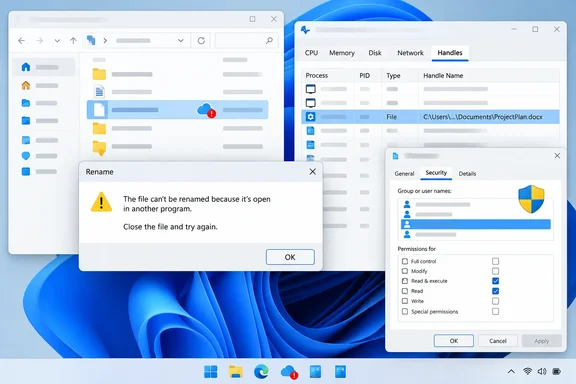Viewport: 576px width, 384px height.
Task: Show hidden system tray icons
Action: coord(511,372)
